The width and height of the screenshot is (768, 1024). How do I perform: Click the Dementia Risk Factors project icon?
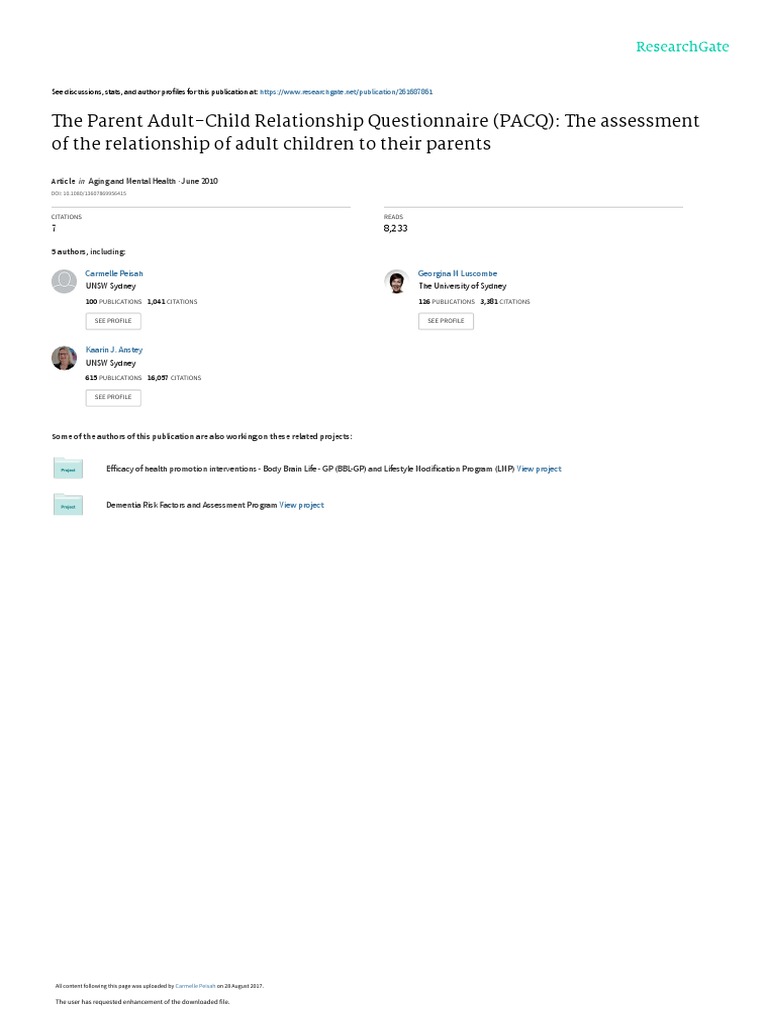(x=68, y=505)
